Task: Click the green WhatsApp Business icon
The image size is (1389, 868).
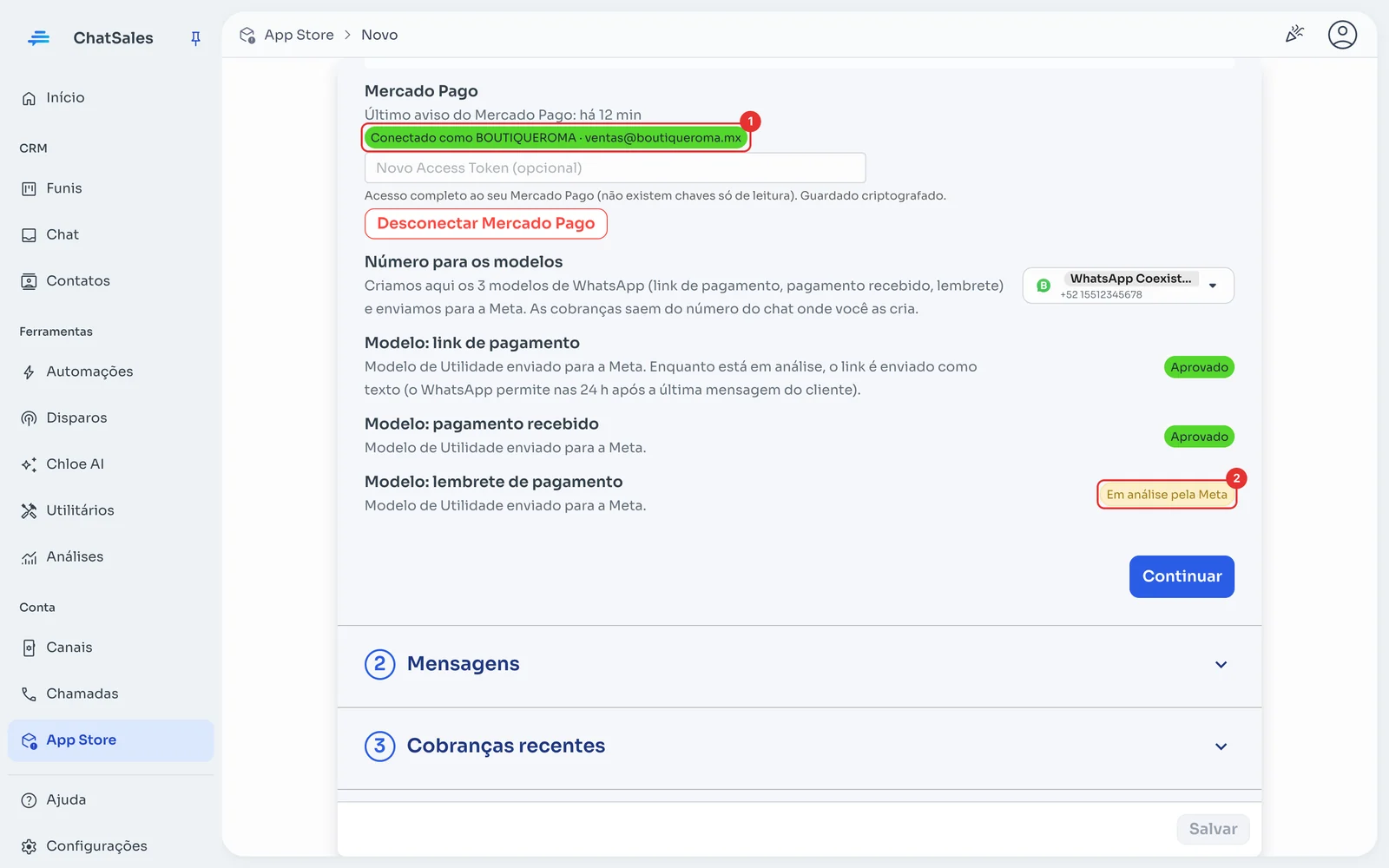Action: click(x=1043, y=286)
